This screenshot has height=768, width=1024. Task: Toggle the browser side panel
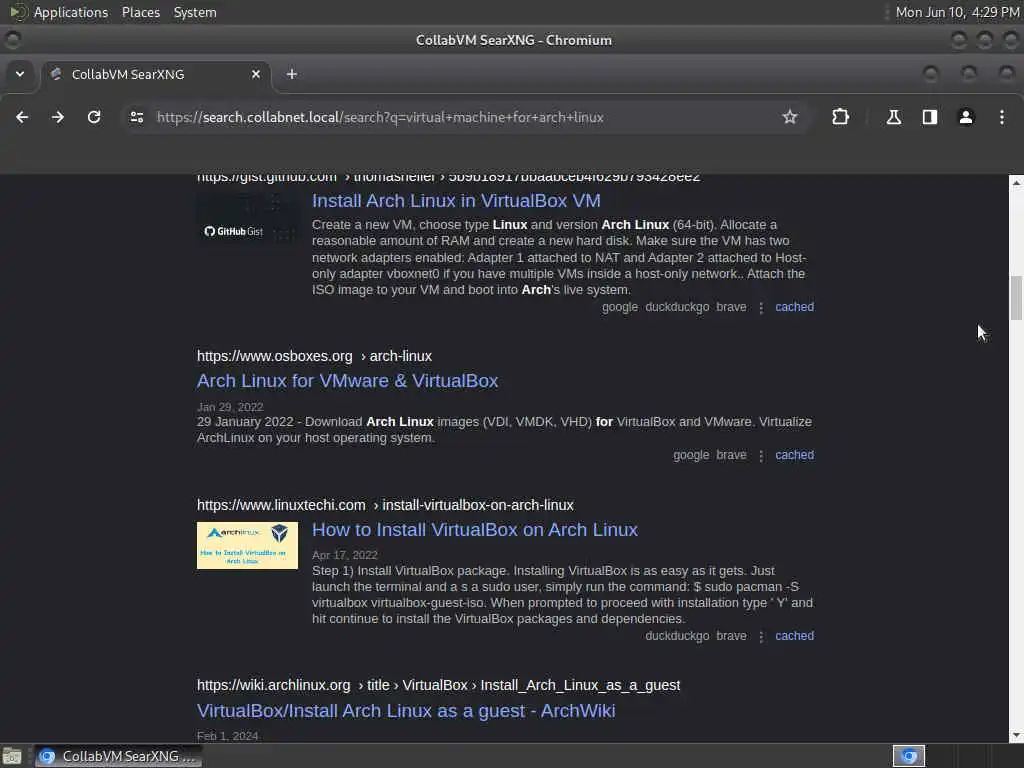pyautogui.click(x=930, y=117)
